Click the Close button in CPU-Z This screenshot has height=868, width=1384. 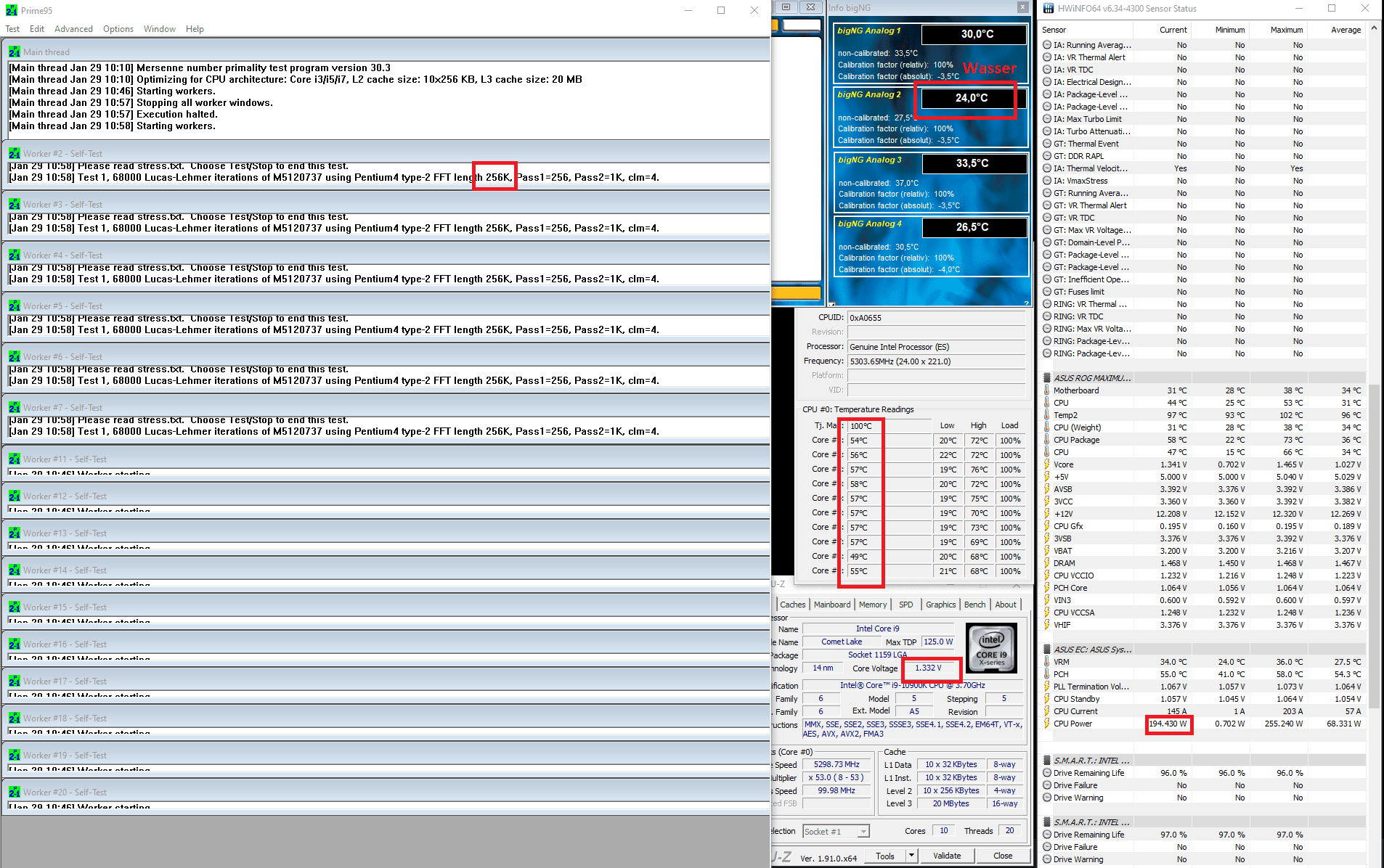point(1003,856)
